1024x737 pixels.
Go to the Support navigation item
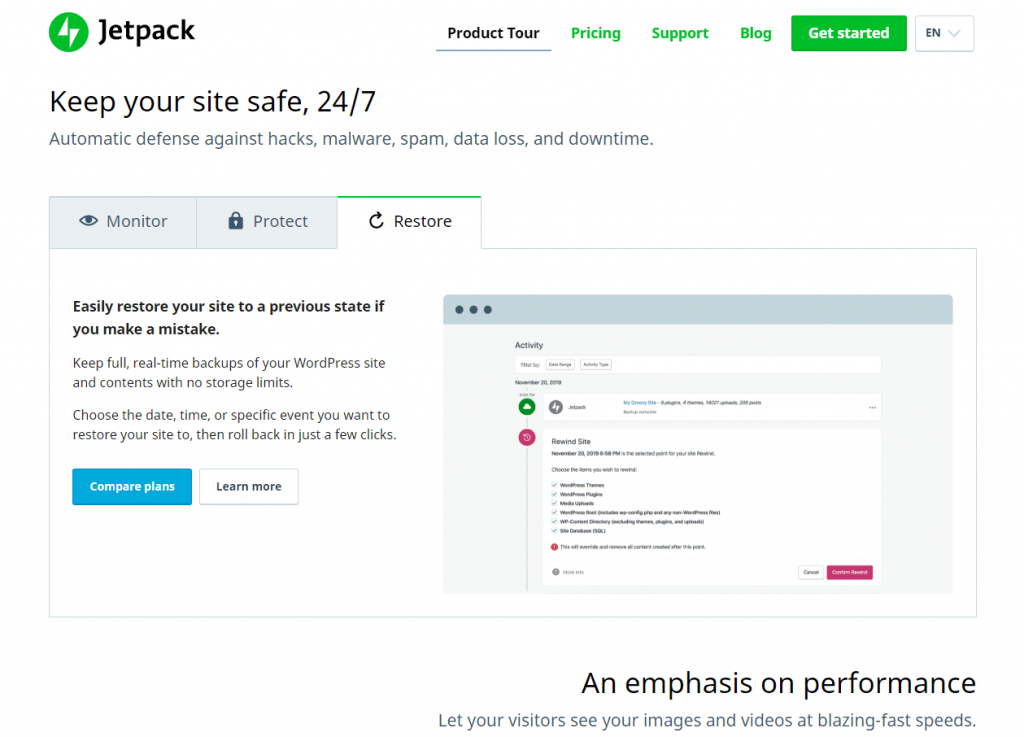[680, 33]
